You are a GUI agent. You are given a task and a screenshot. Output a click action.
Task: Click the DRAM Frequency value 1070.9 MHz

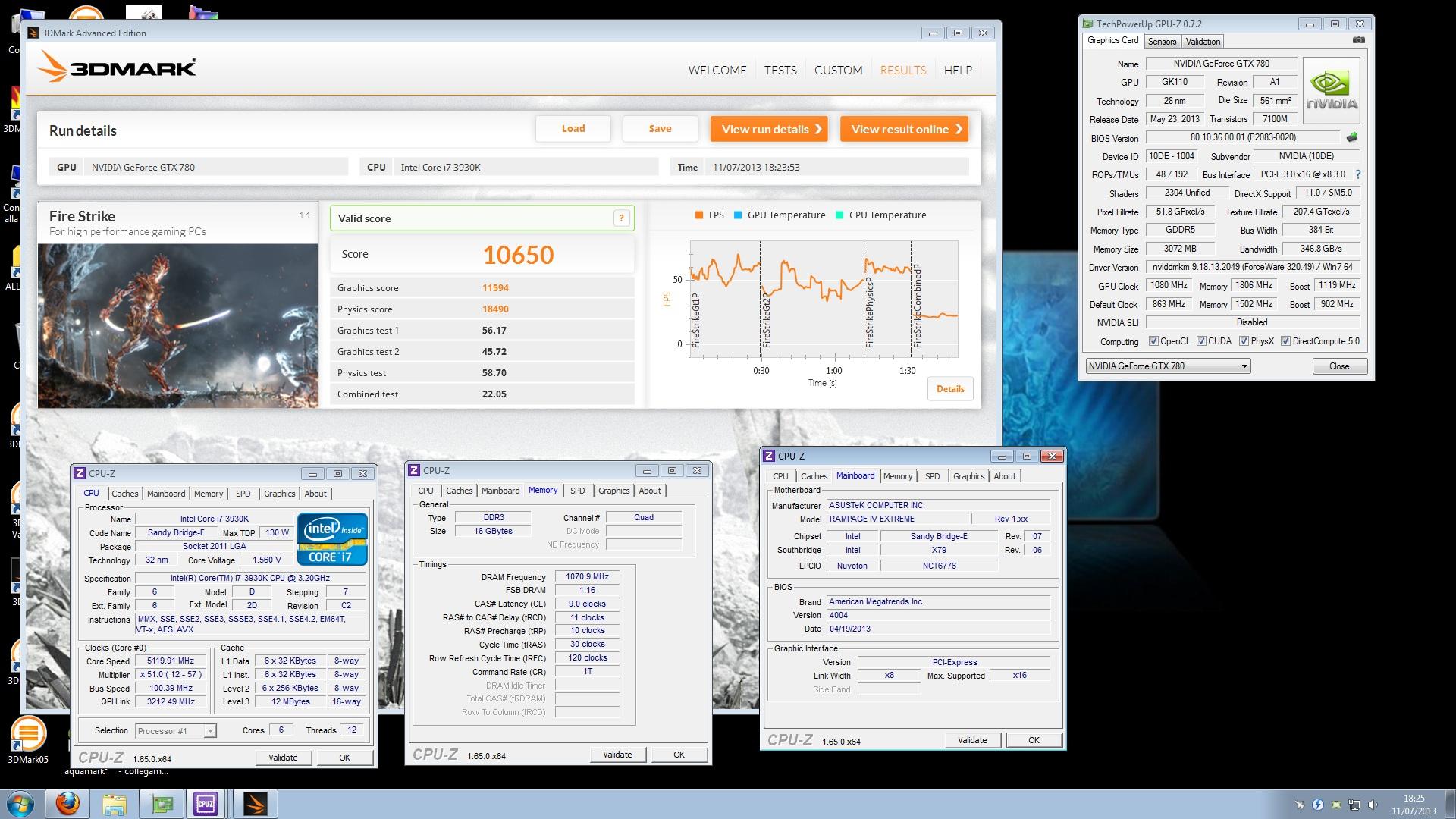click(x=587, y=577)
